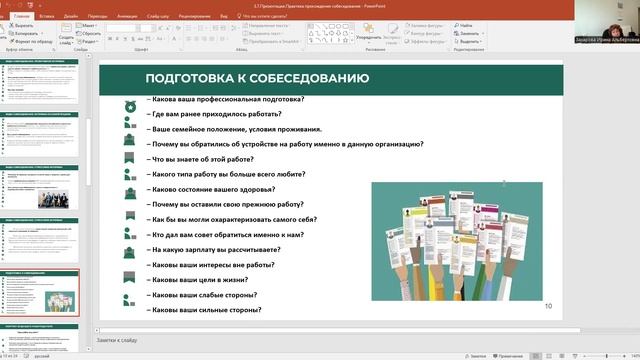This screenshot has width=640, height=360.
Task: Select slide thumbnail with group photo
Action: click(40, 187)
